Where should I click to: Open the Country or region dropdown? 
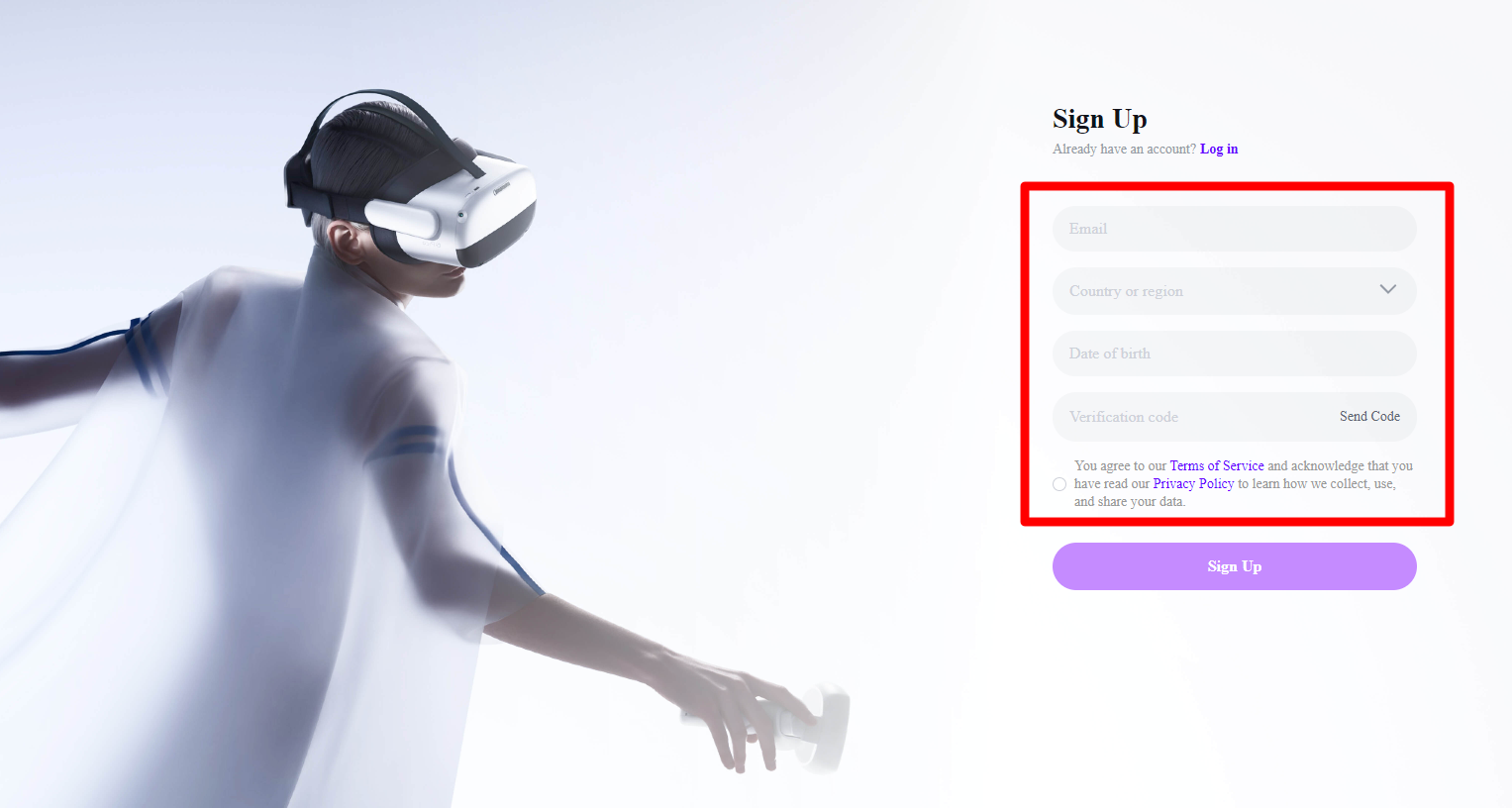click(x=1234, y=291)
